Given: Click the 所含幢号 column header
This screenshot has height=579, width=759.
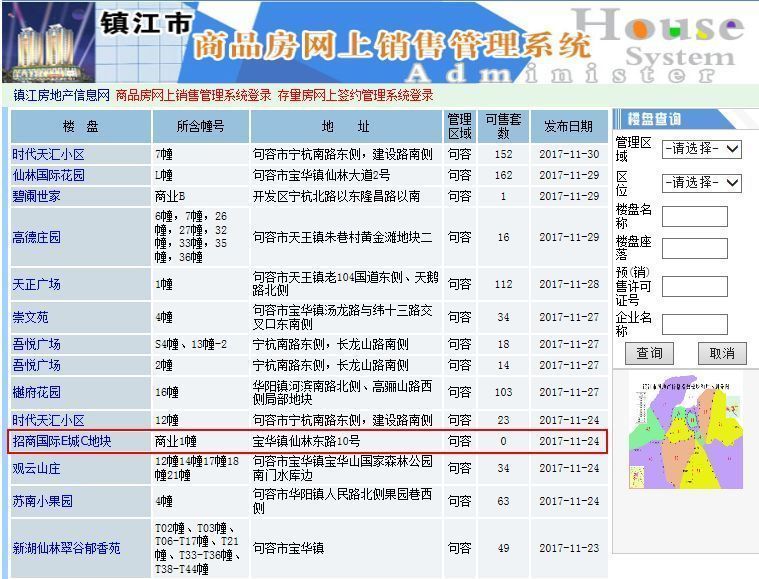Looking at the screenshot, I should (x=200, y=126).
